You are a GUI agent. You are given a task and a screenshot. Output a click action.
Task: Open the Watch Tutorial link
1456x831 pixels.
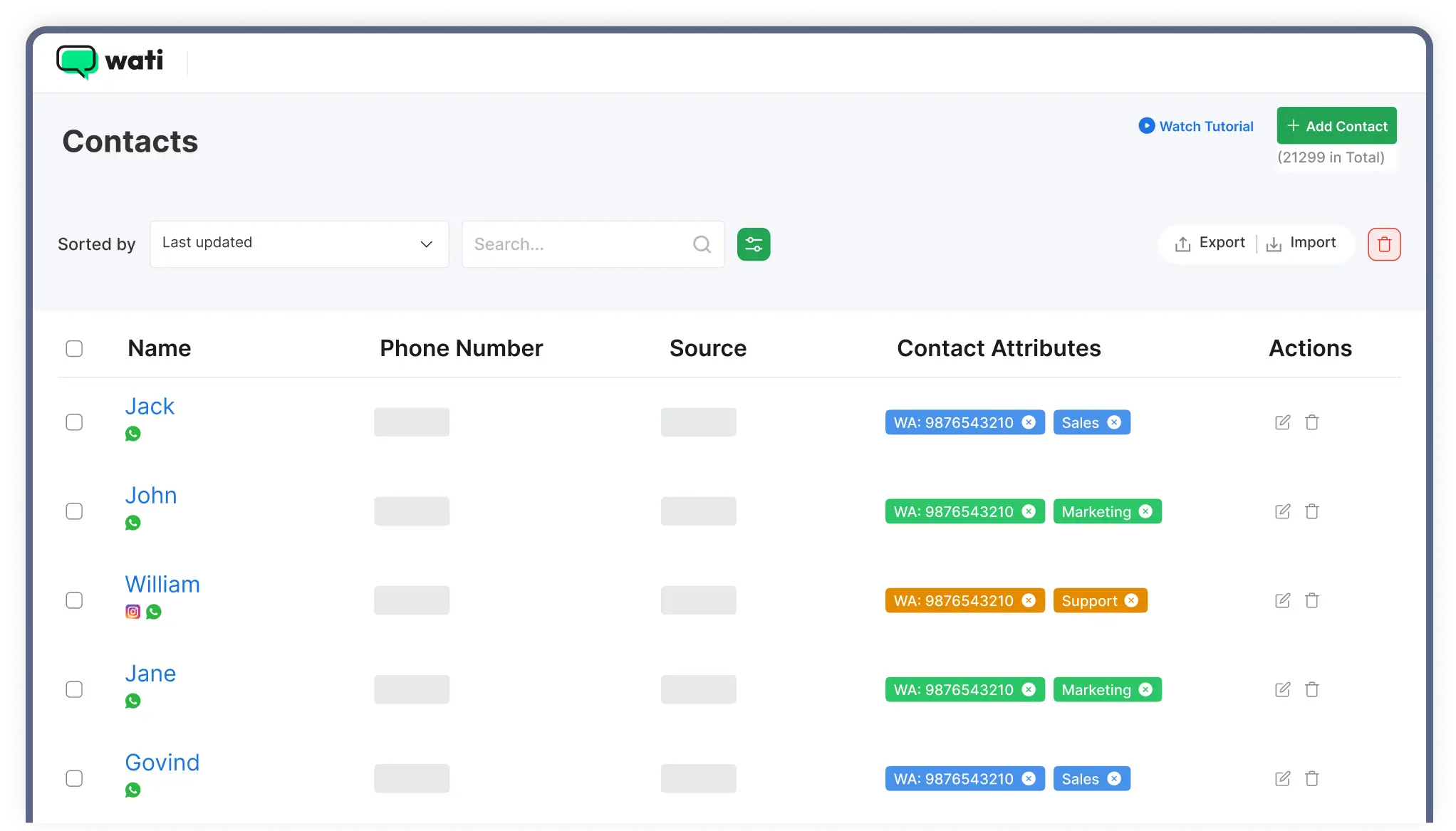pos(1196,126)
